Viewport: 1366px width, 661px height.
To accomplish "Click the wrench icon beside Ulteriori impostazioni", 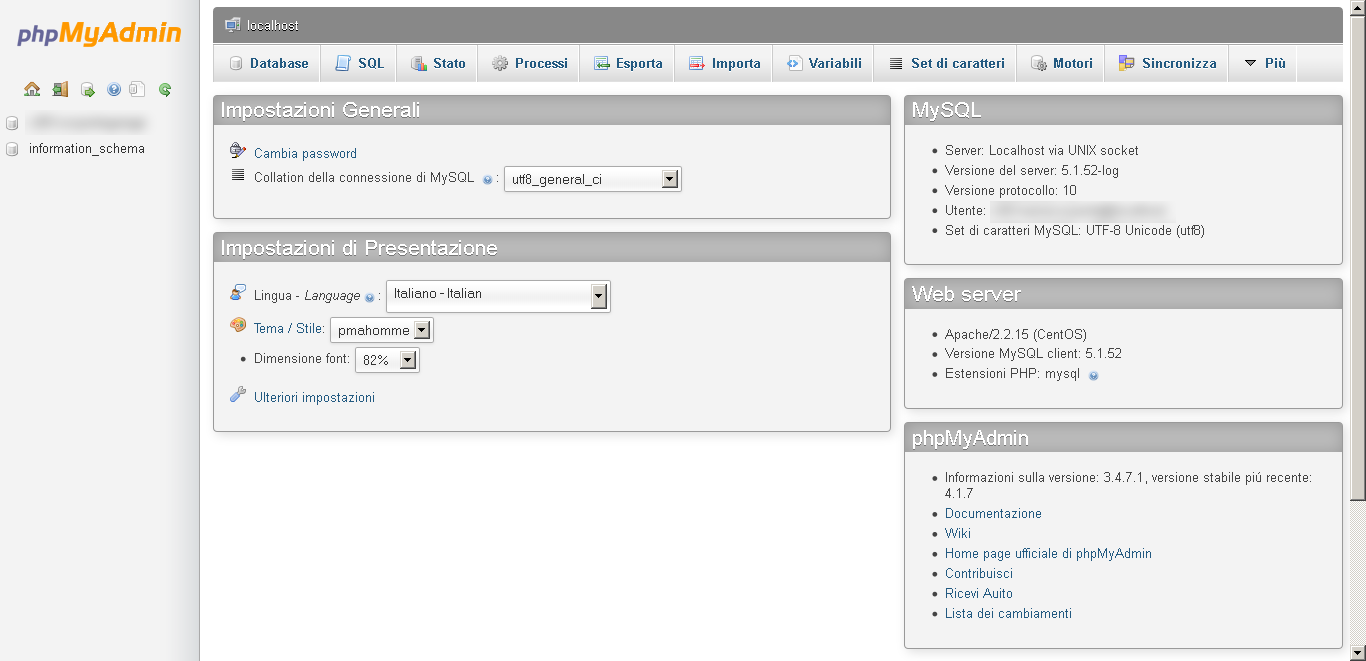I will [x=237, y=395].
